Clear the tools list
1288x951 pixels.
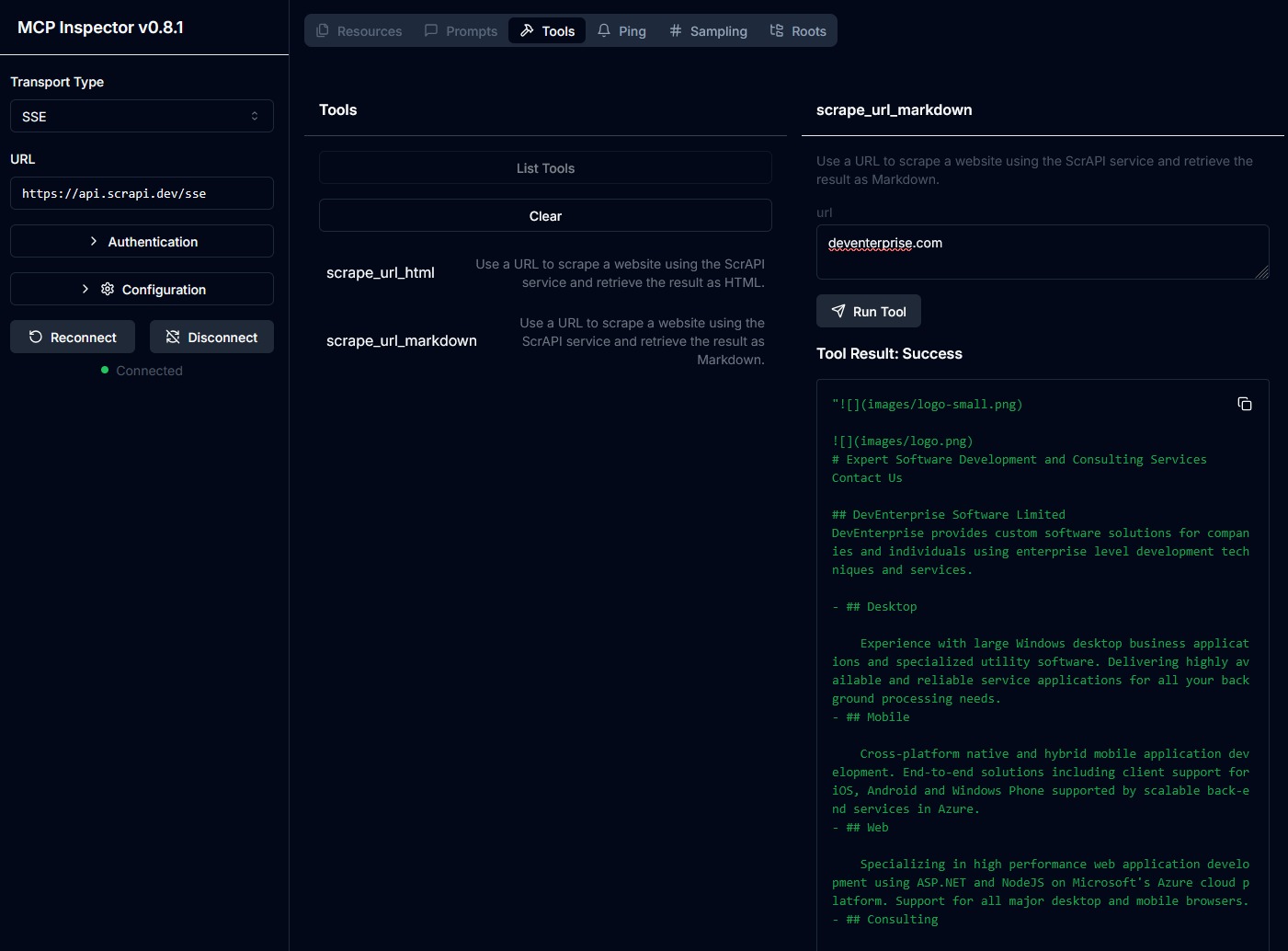(545, 215)
